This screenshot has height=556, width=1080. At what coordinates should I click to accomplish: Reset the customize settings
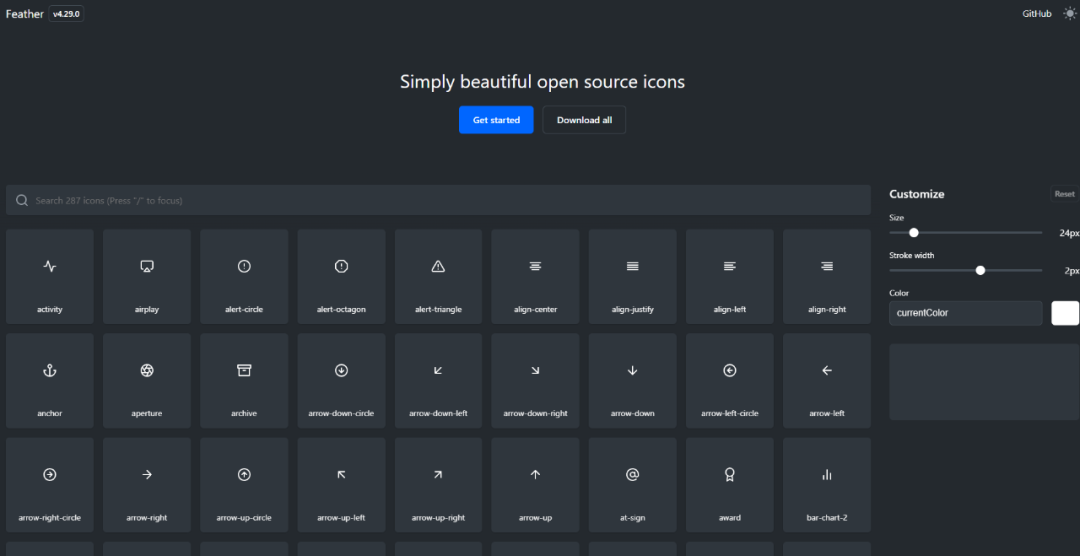point(1064,194)
